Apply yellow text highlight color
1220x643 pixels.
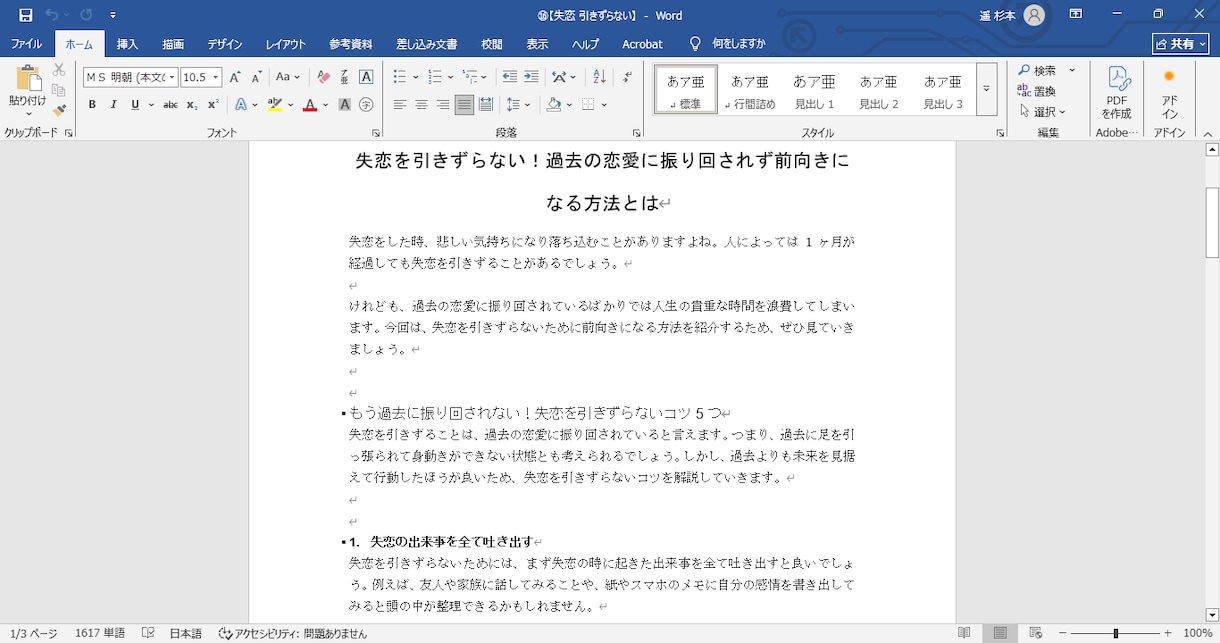coord(274,104)
